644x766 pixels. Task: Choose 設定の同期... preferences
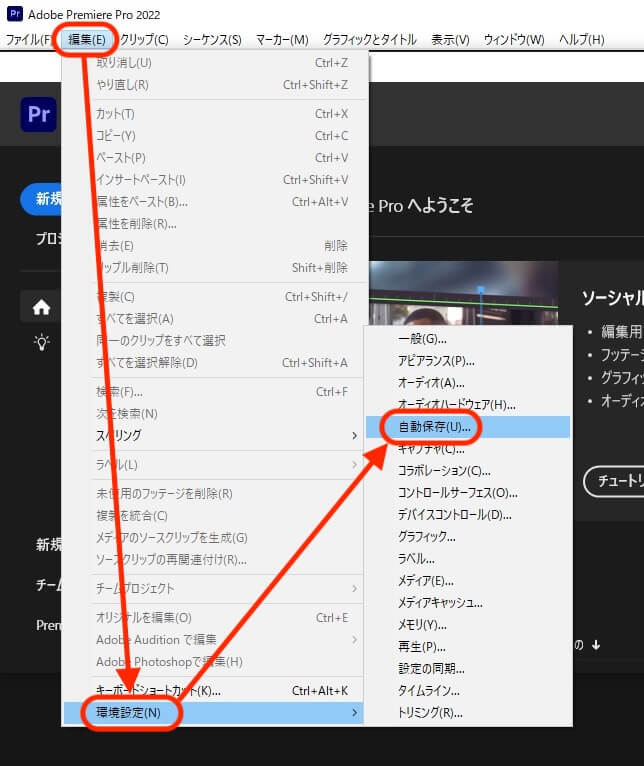(468, 669)
